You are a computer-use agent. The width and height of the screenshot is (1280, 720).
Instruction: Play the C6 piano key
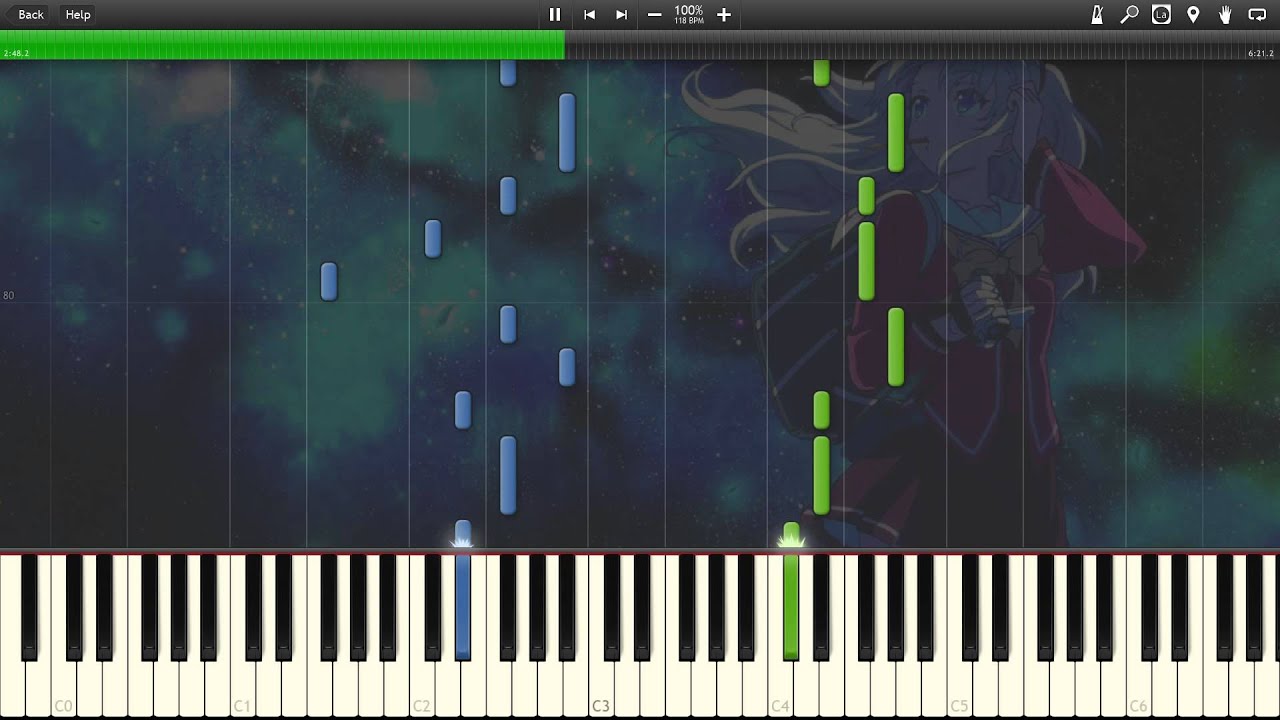[1137, 690]
